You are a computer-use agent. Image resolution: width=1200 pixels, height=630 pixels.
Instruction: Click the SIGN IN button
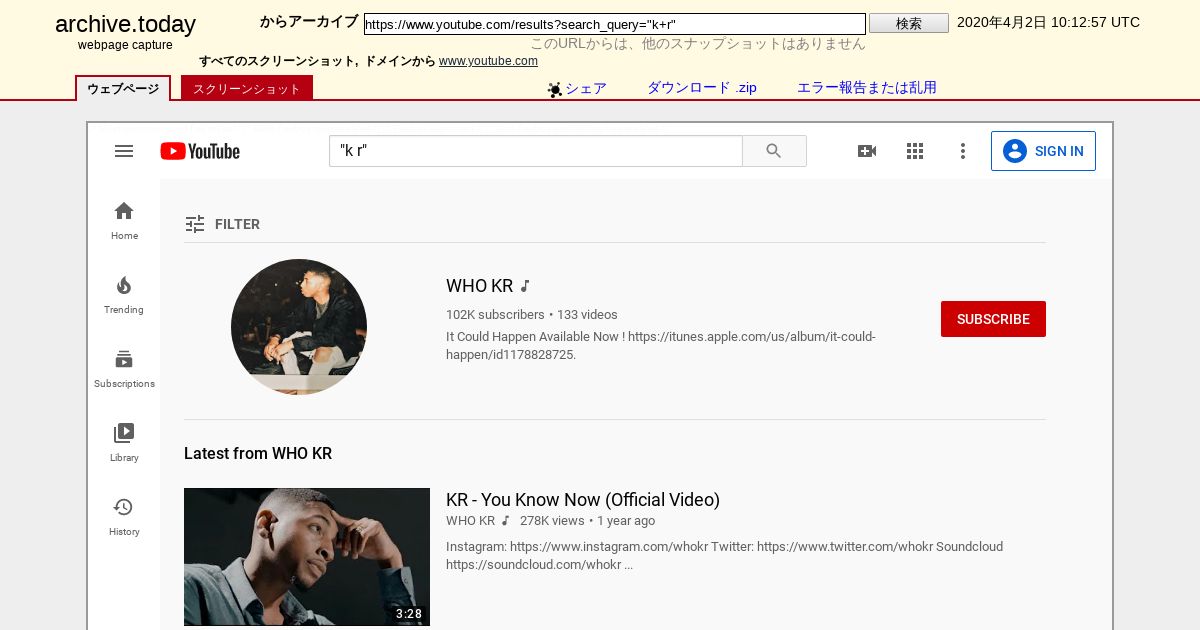(x=1043, y=151)
